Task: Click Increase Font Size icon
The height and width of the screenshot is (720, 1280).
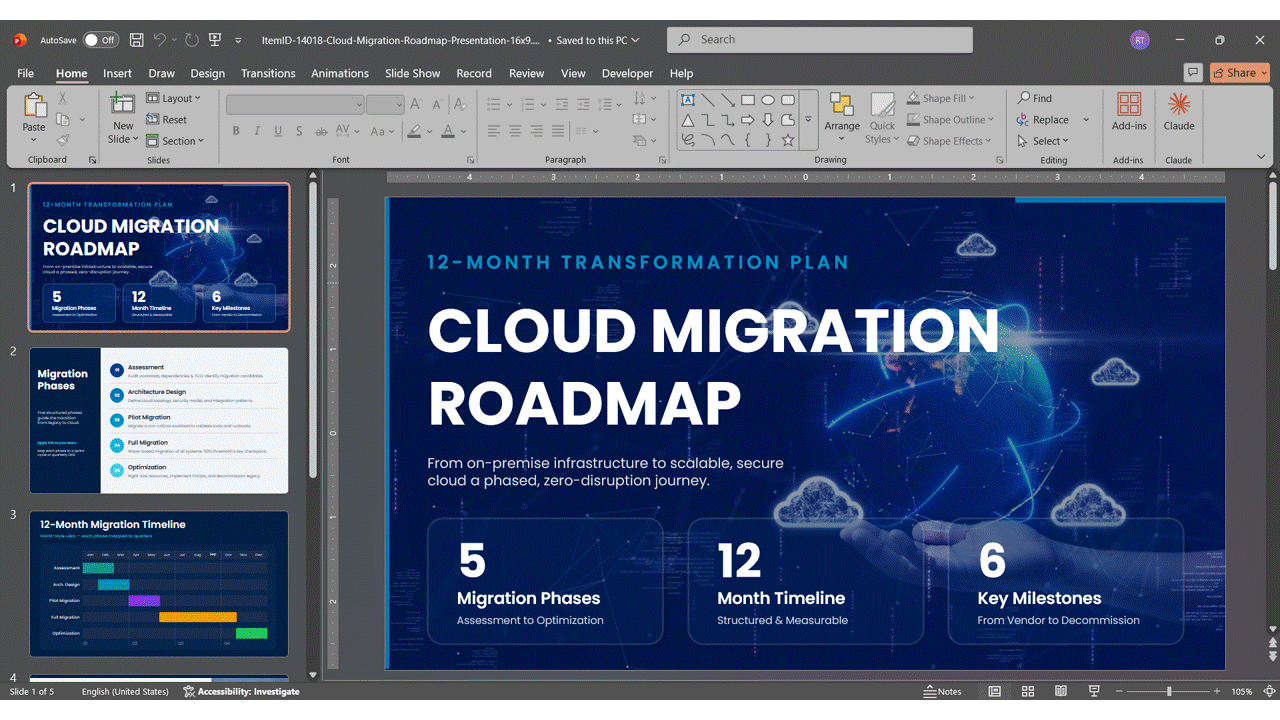Action: (x=416, y=104)
